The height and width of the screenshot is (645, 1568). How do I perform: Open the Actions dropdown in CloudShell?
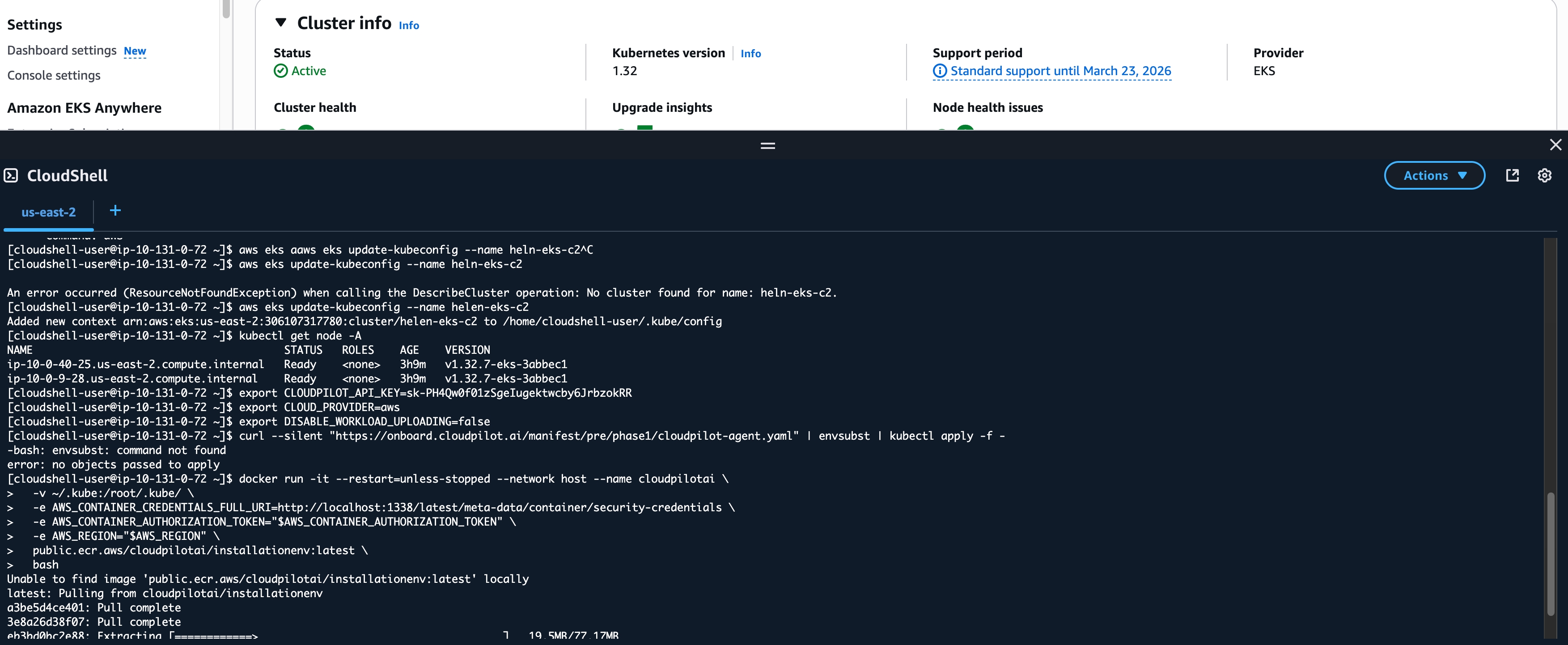1434,175
